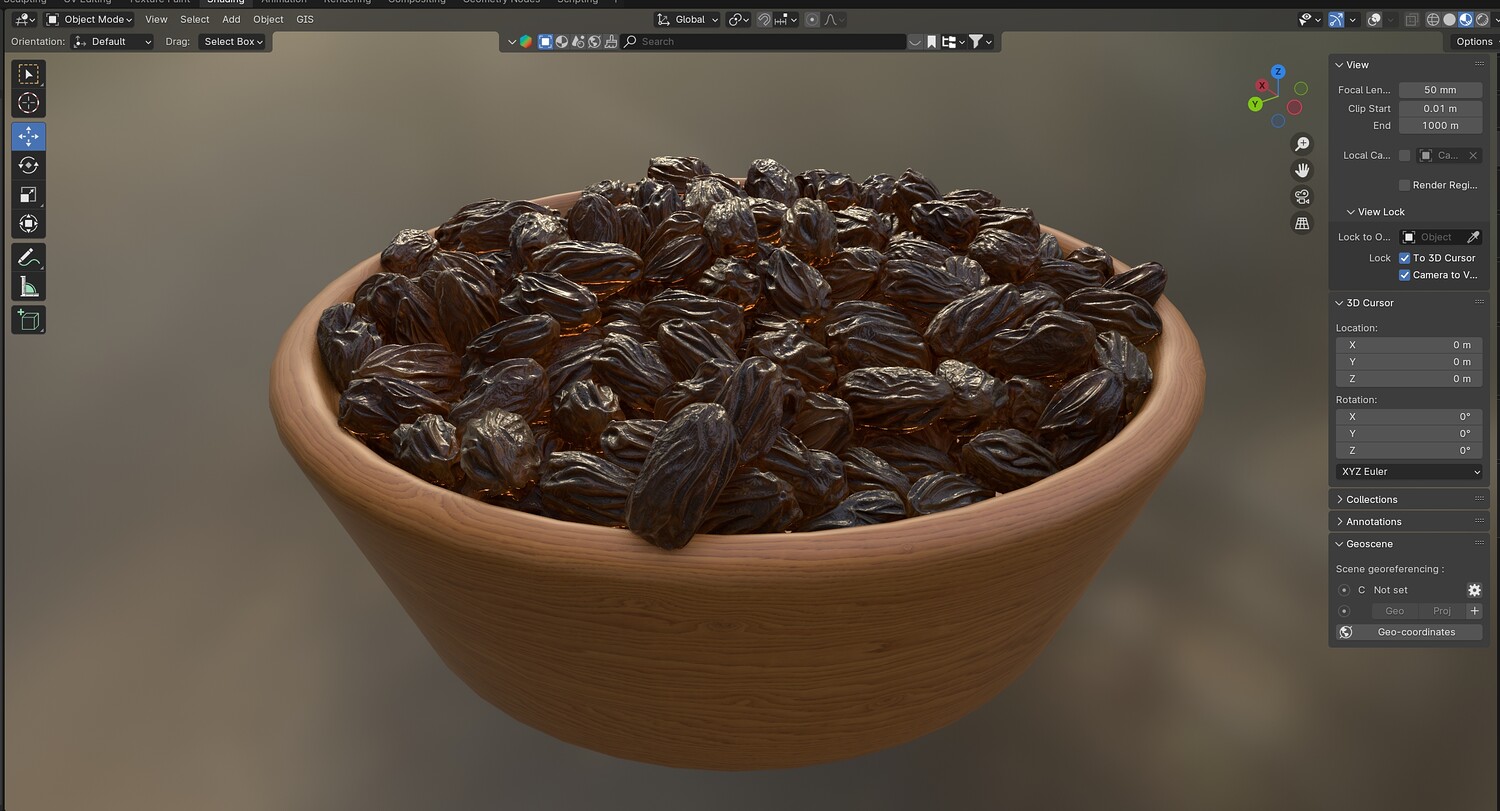The width and height of the screenshot is (1500, 811).
Task: Switch to rendered viewport shading
Action: [1481, 19]
